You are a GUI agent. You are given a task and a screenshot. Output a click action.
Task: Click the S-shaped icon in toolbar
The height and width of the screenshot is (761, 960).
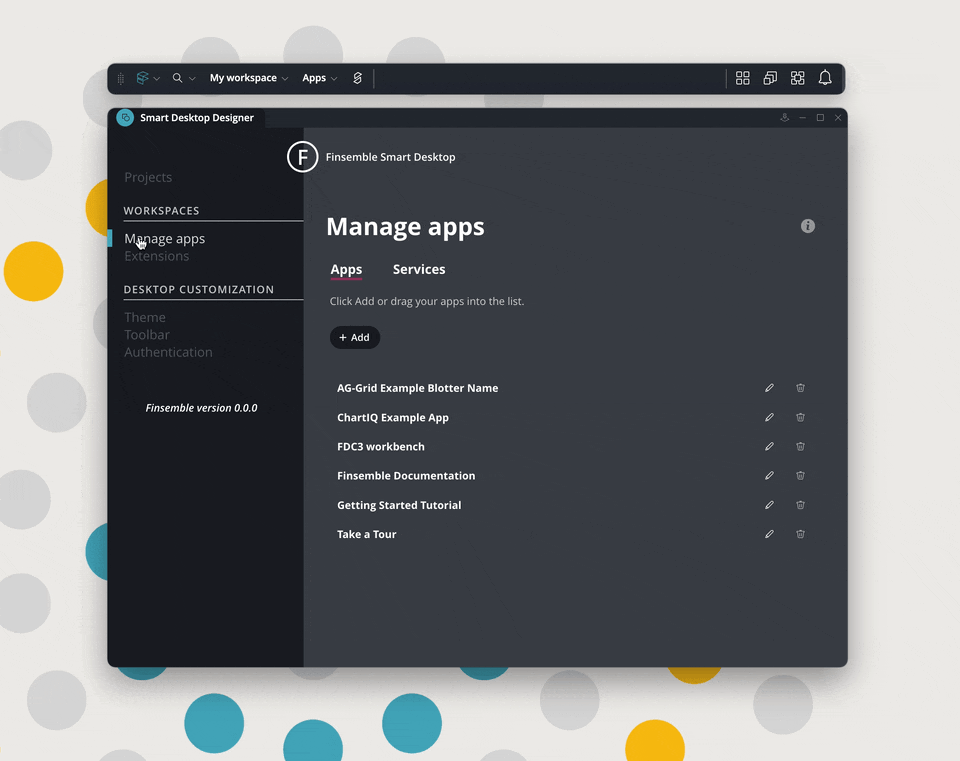coord(358,78)
